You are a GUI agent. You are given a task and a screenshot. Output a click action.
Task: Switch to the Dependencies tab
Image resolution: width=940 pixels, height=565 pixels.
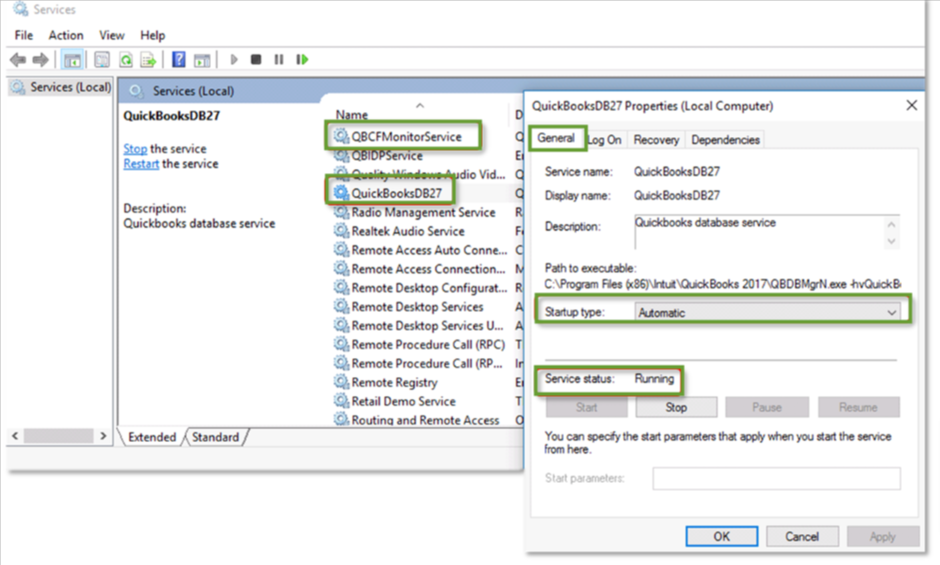[x=725, y=140]
